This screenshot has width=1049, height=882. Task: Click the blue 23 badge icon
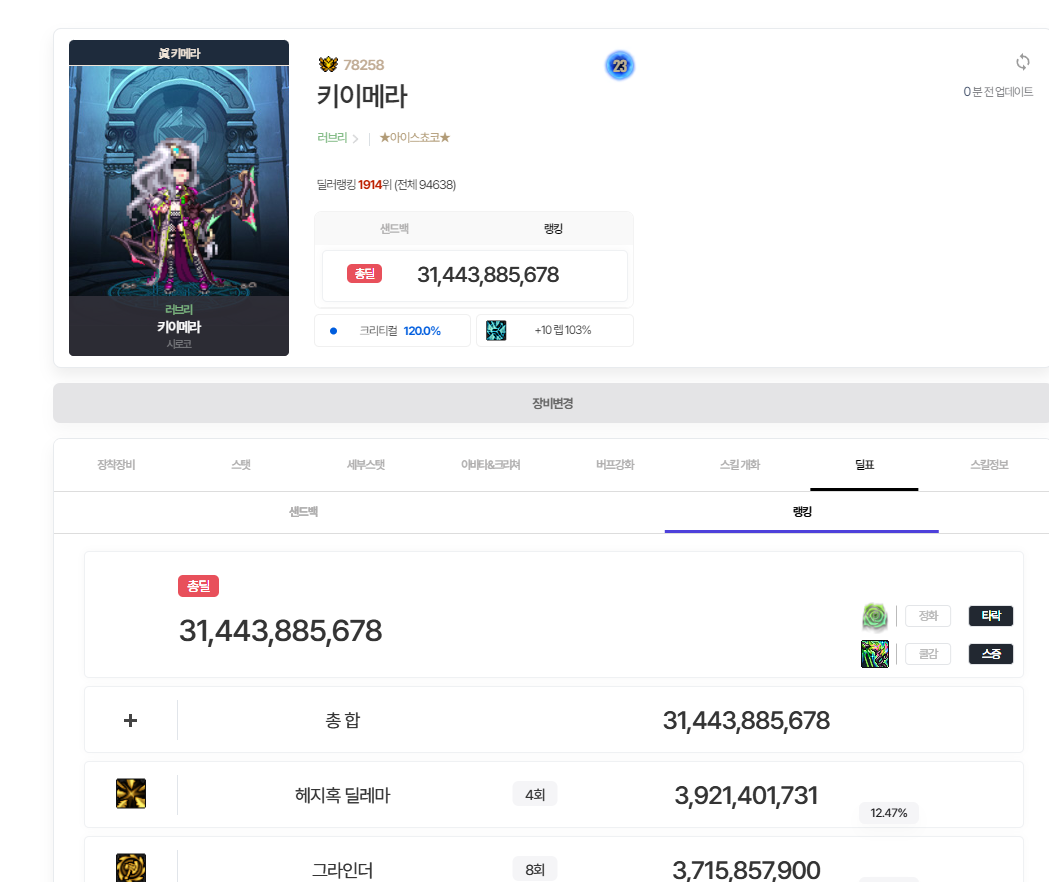(x=619, y=66)
